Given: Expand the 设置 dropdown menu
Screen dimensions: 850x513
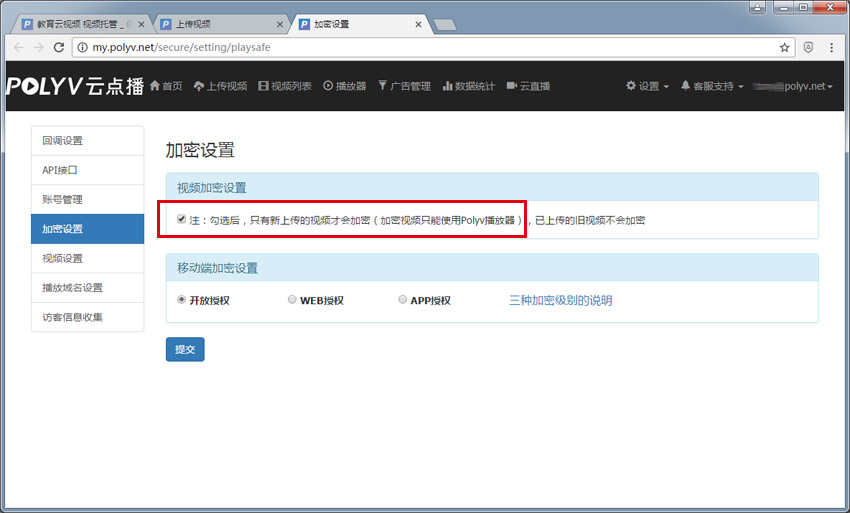Looking at the screenshot, I should (647, 86).
